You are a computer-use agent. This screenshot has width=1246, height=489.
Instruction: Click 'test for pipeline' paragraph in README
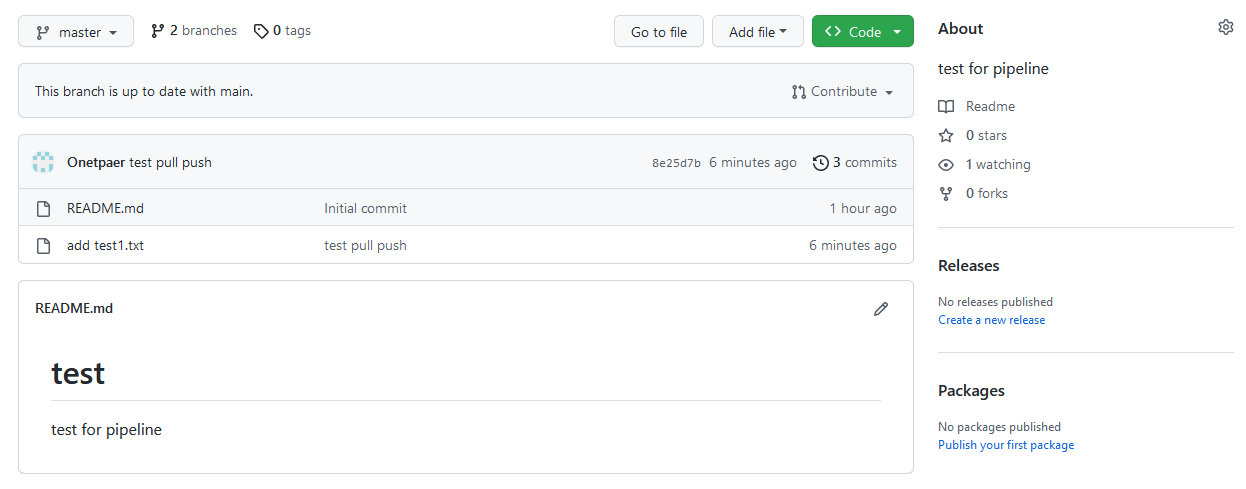point(106,429)
